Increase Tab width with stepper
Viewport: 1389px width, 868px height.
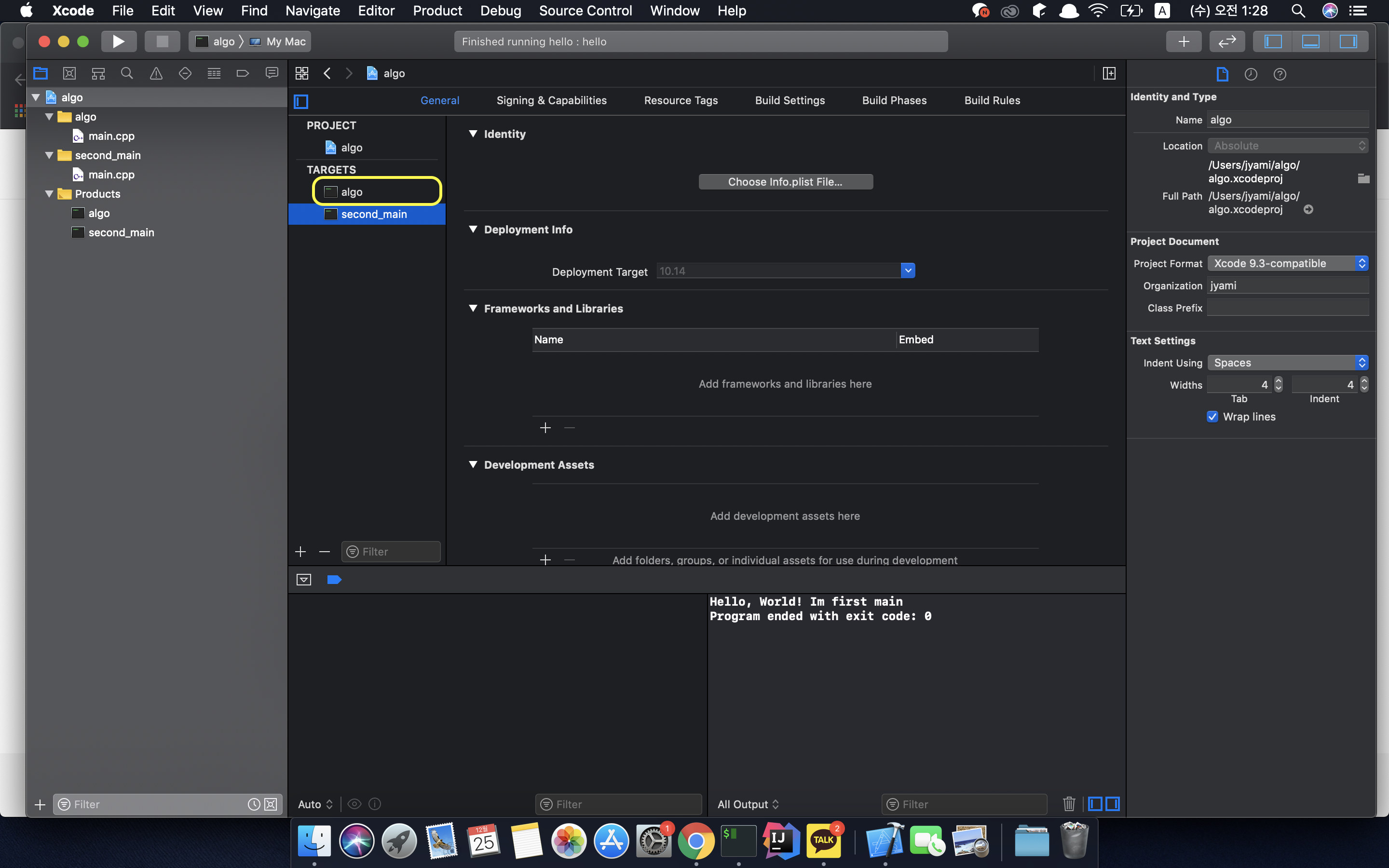(x=1278, y=381)
